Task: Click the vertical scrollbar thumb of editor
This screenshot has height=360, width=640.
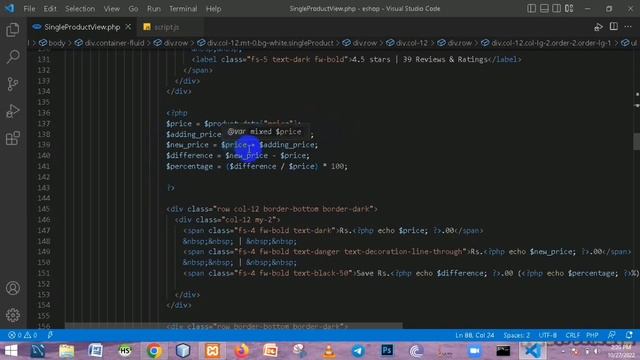Action: 636,141
